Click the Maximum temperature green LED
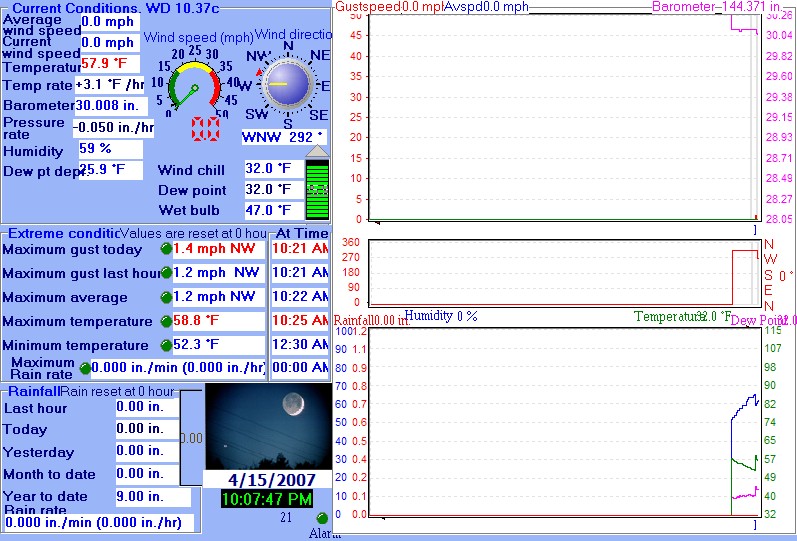The width and height of the screenshot is (797, 541). (166, 321)
